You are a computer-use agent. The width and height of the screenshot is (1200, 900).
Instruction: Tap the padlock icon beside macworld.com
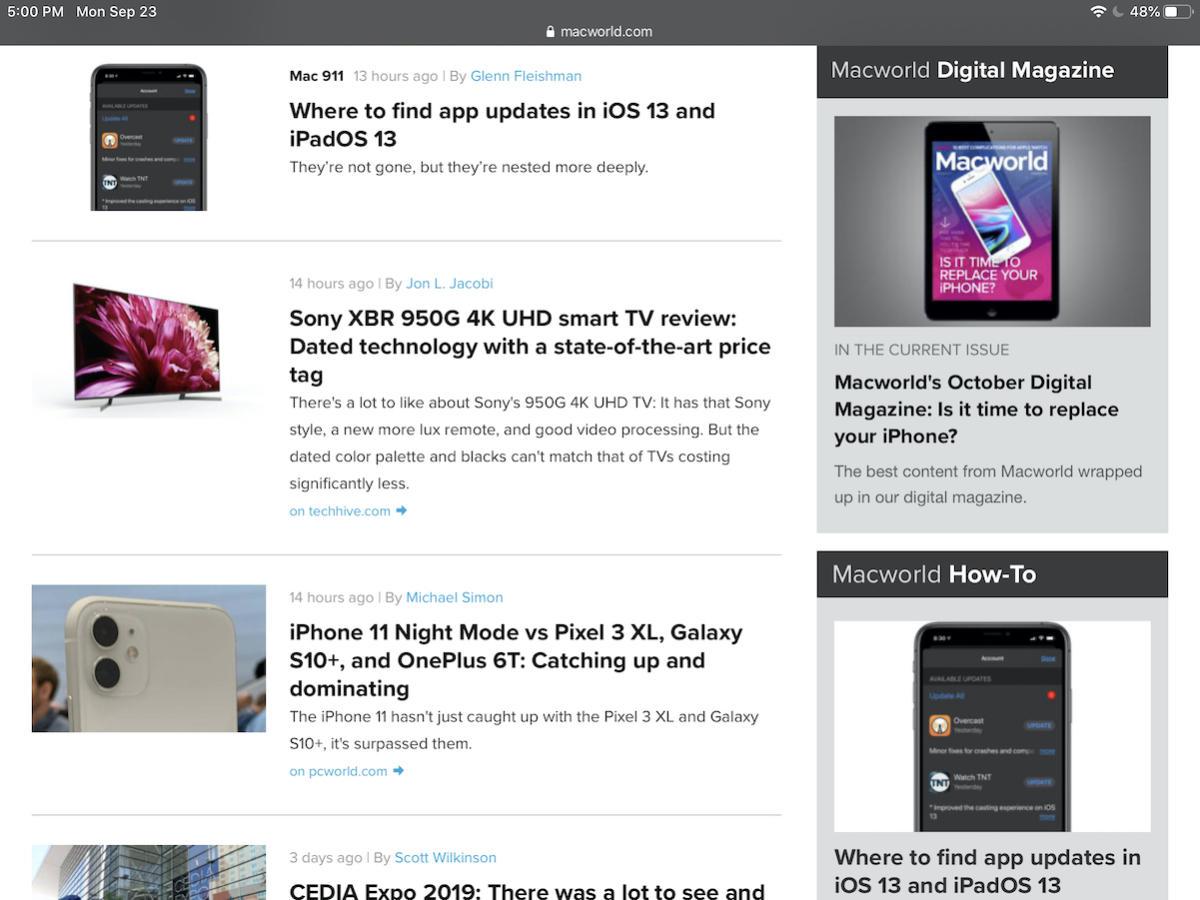tap(550, 32)
